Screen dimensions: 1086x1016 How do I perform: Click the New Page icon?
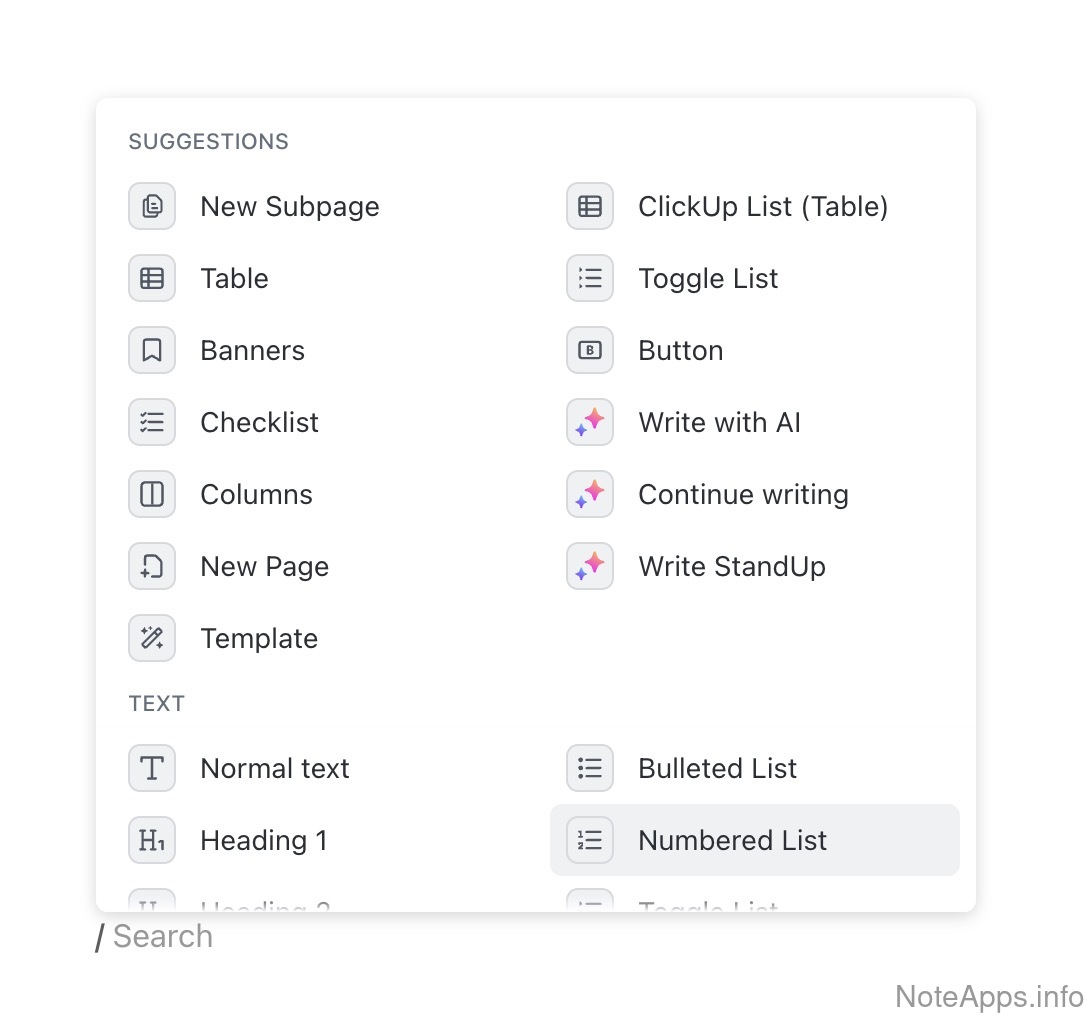(152, 567)
